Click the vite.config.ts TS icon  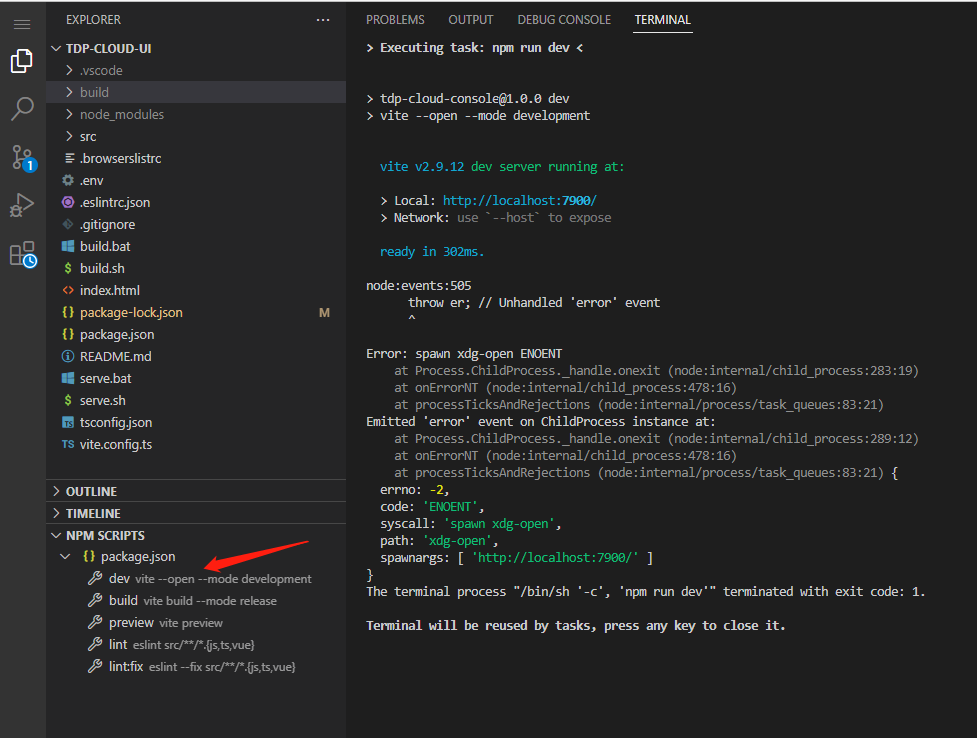[x=68, y=444]
